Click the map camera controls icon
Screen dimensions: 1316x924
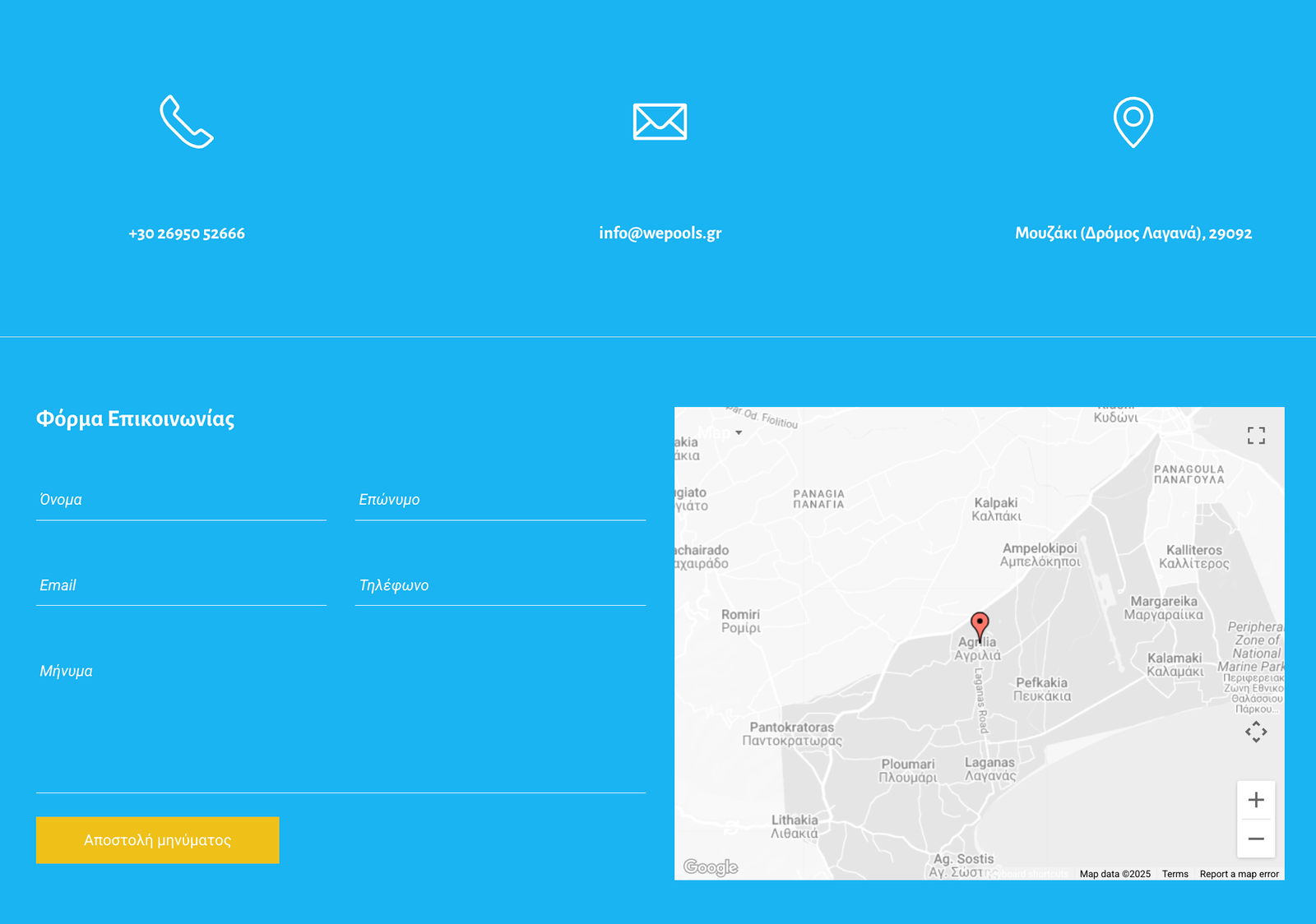[1256, 732]
